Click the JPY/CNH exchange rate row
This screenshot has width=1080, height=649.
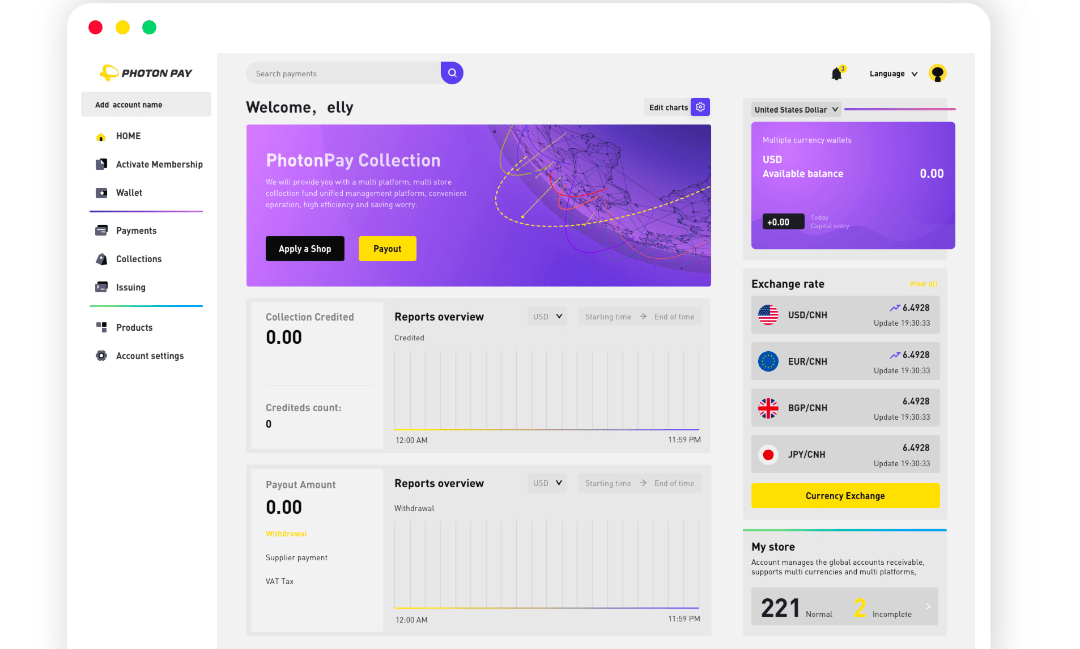pos(845,454)
